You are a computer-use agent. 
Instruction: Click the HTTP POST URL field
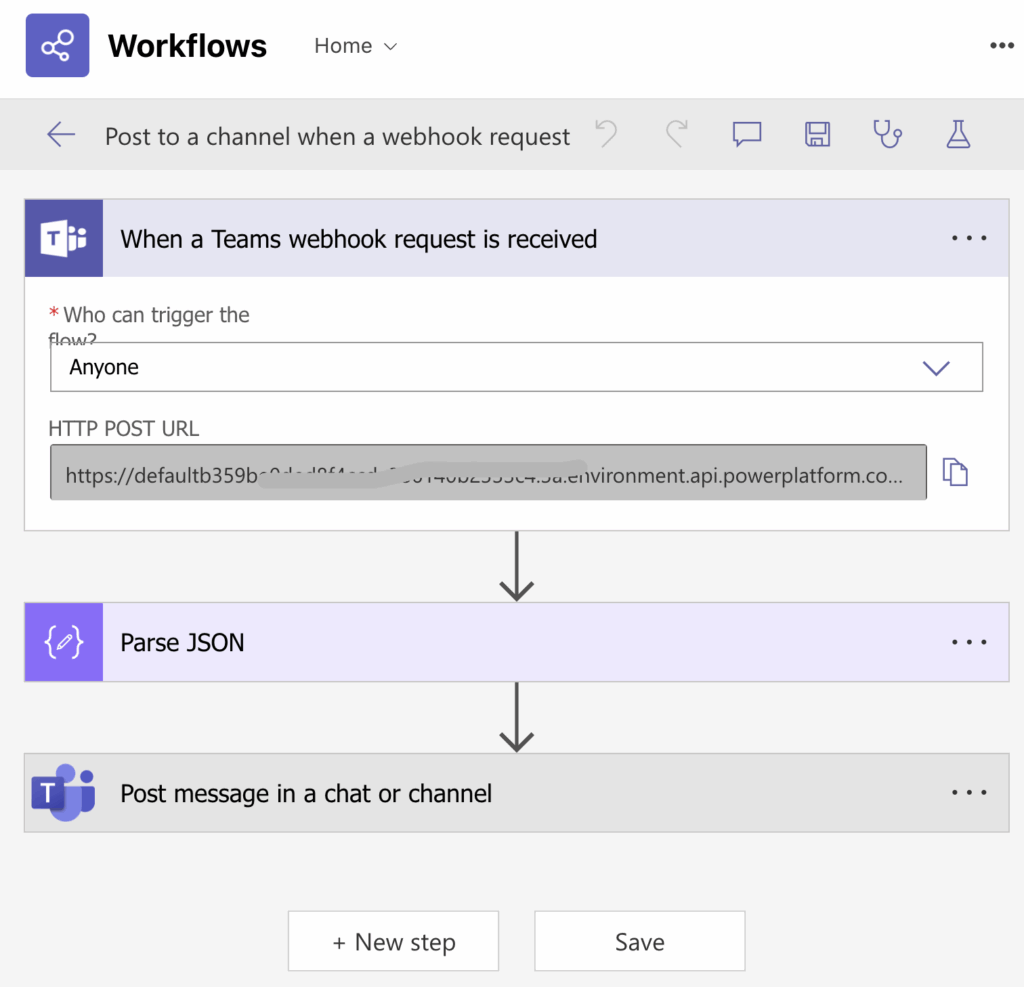pyautogui.click(x=487, y=472)
